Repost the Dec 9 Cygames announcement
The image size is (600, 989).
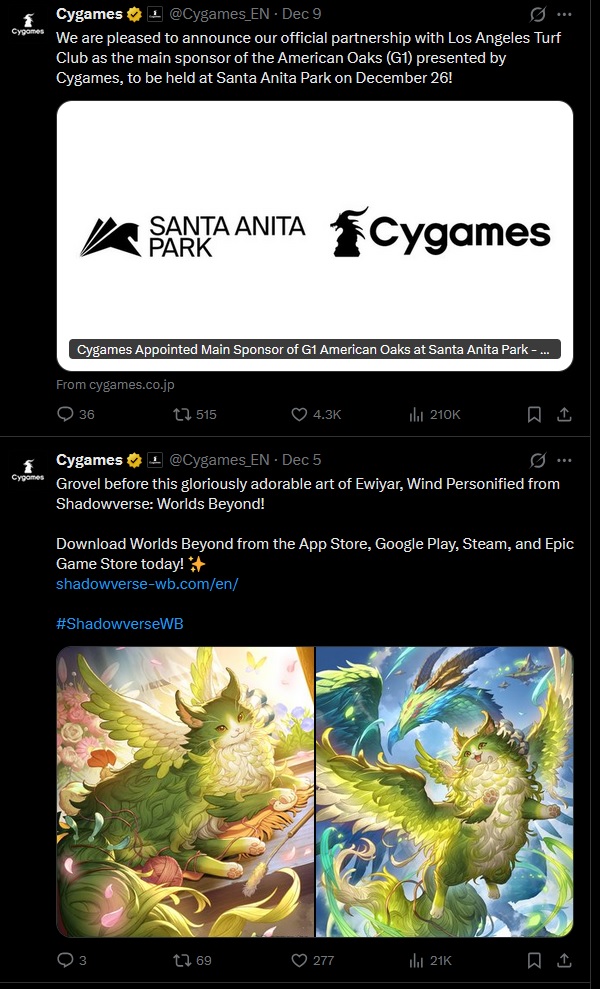click(x=194, y=414)
